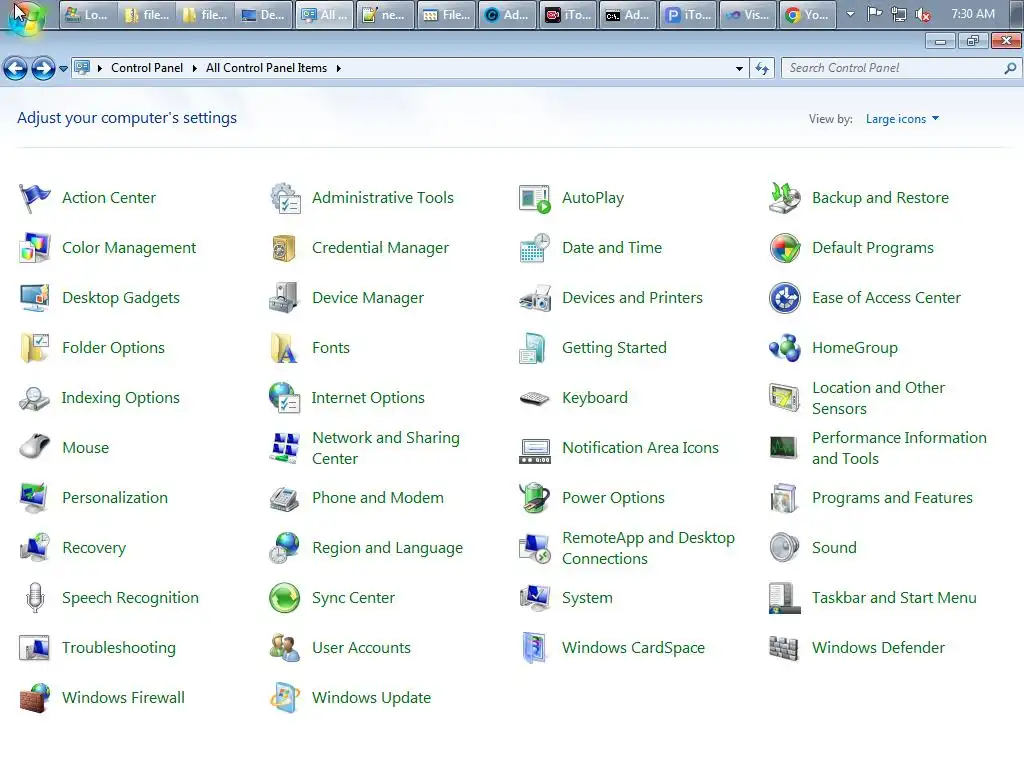Open the Getting Started link

(614, 348)
